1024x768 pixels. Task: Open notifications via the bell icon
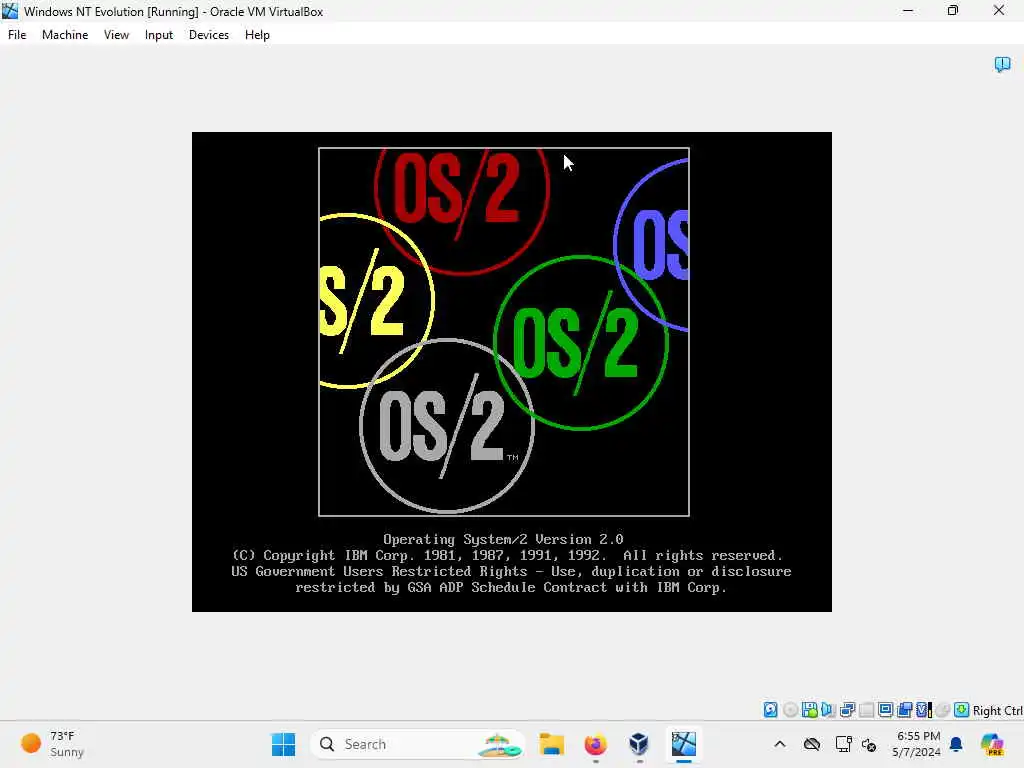[956, 744]
